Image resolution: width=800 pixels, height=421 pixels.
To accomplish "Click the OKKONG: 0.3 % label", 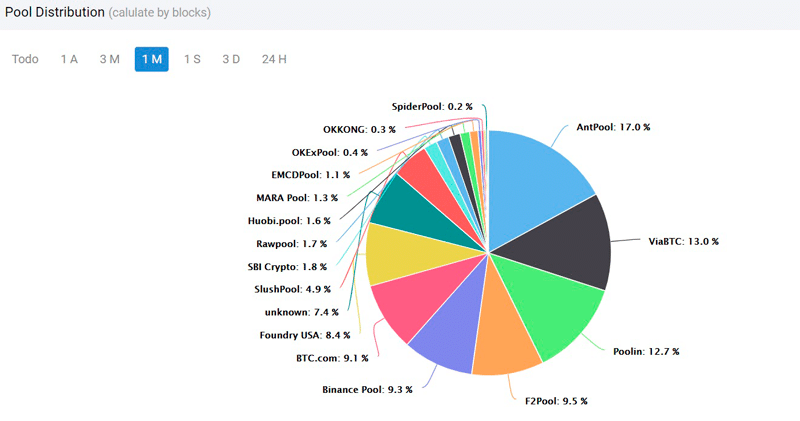I will 359,130.
